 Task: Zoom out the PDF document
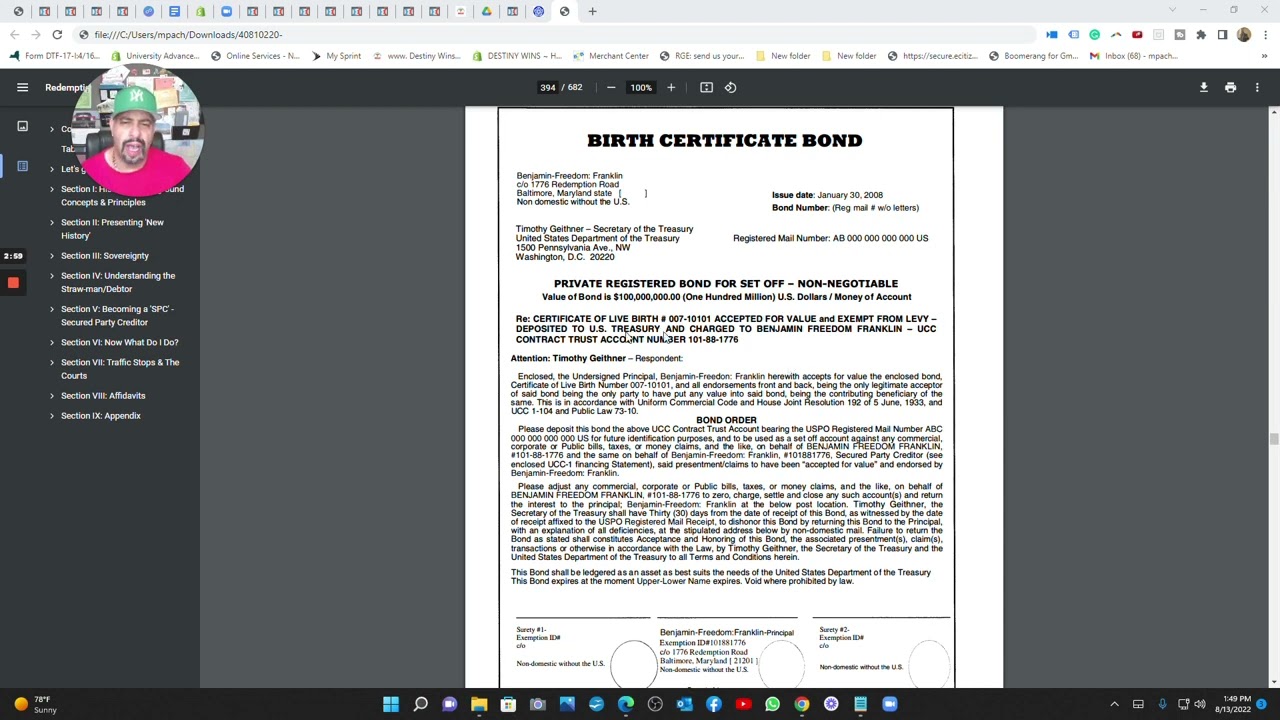[x=611, y=87]
